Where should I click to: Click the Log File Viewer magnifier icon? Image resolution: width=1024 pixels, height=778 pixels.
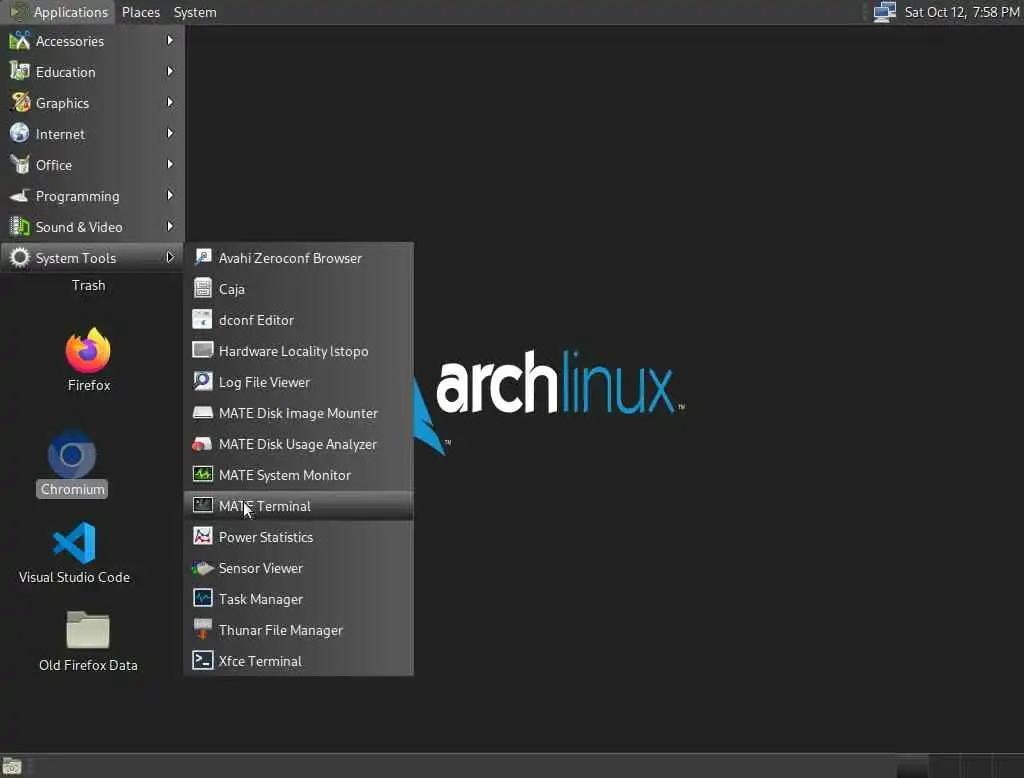(202, 381)
